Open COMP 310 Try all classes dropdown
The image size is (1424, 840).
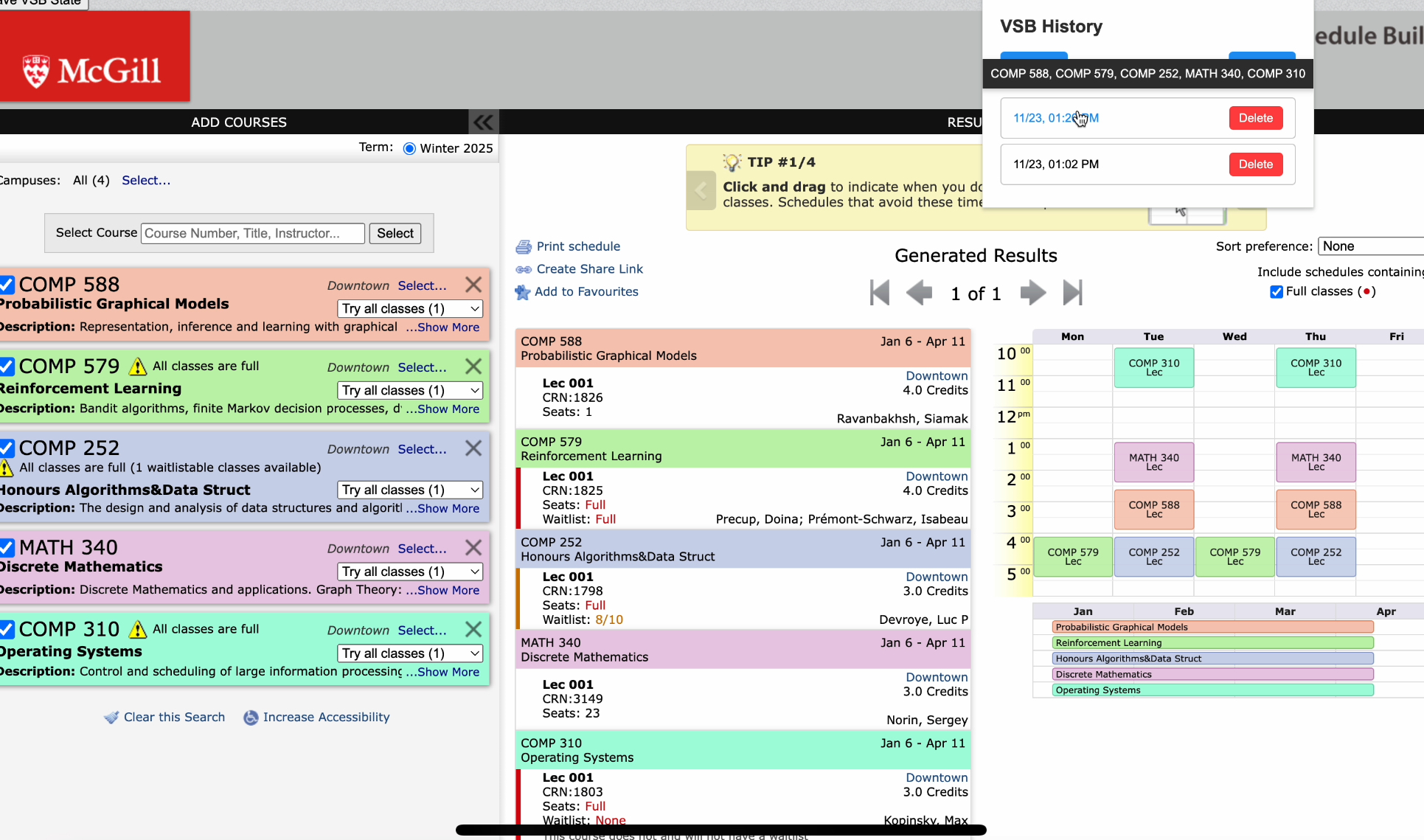[411, 653]
